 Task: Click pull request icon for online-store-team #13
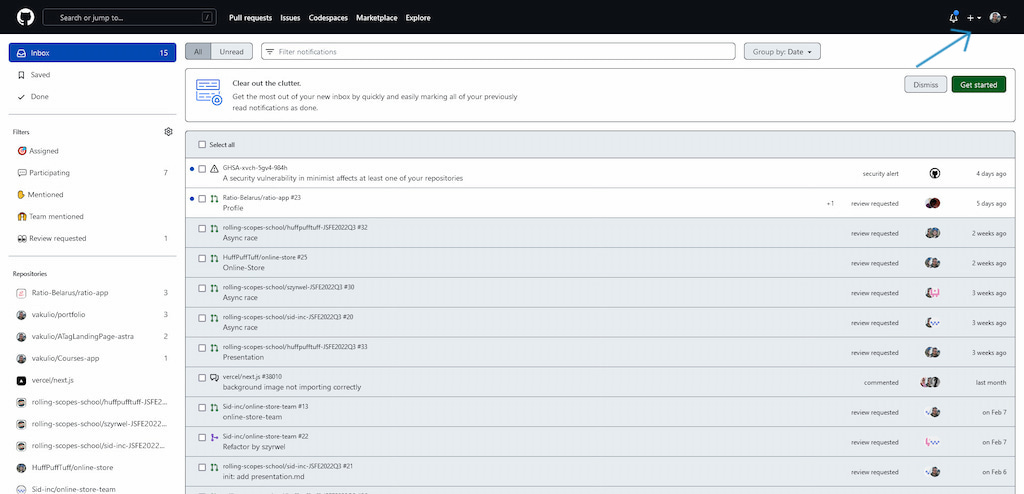(x=214, y=408)
